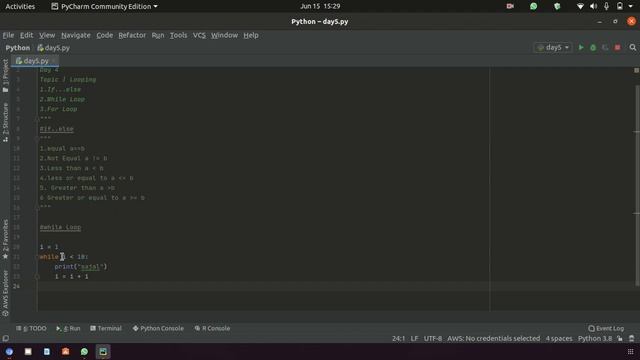Click the 24:1 cursor position indicator
The height and width of the screenshot is (360, 640).
(398, 338)
